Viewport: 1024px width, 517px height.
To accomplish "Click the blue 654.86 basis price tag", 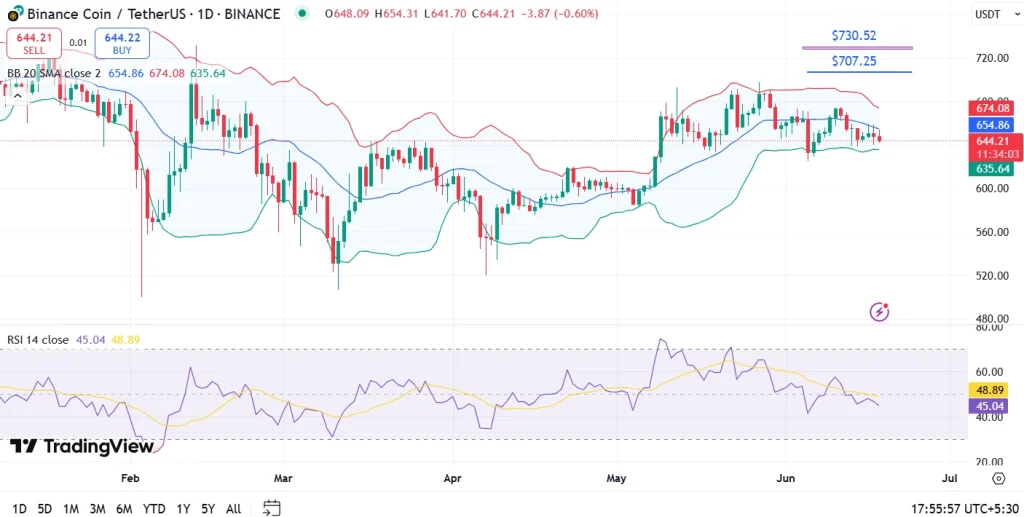I will (x=991, y=125).
